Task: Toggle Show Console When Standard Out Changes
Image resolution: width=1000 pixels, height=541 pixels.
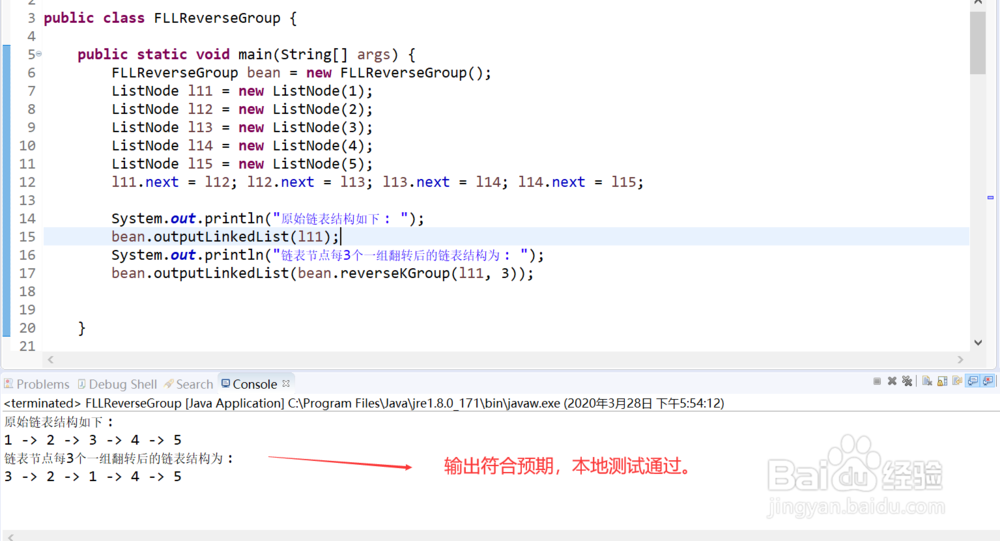Action: click(x=973, y=381)
